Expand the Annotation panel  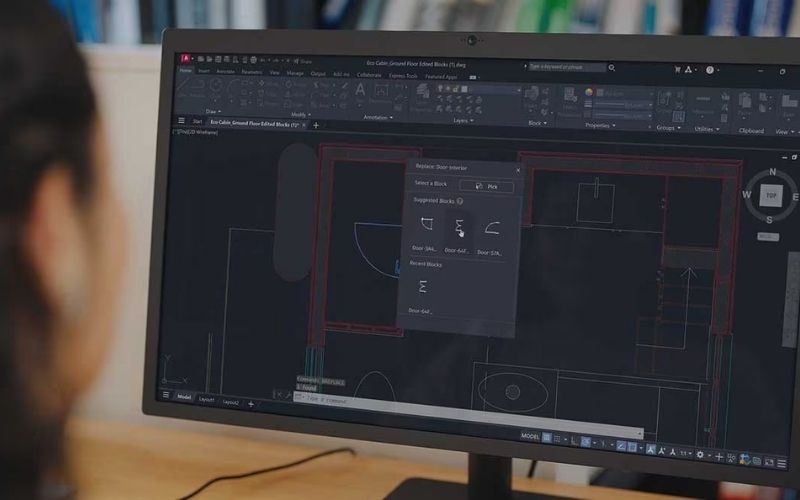pos(378,117)
